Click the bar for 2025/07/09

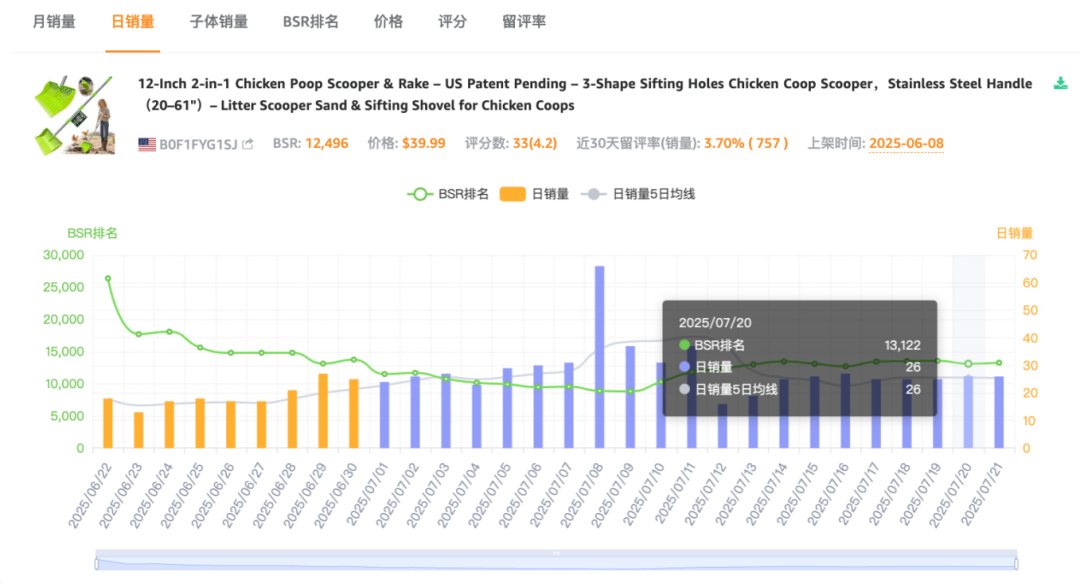coord(630,397)
